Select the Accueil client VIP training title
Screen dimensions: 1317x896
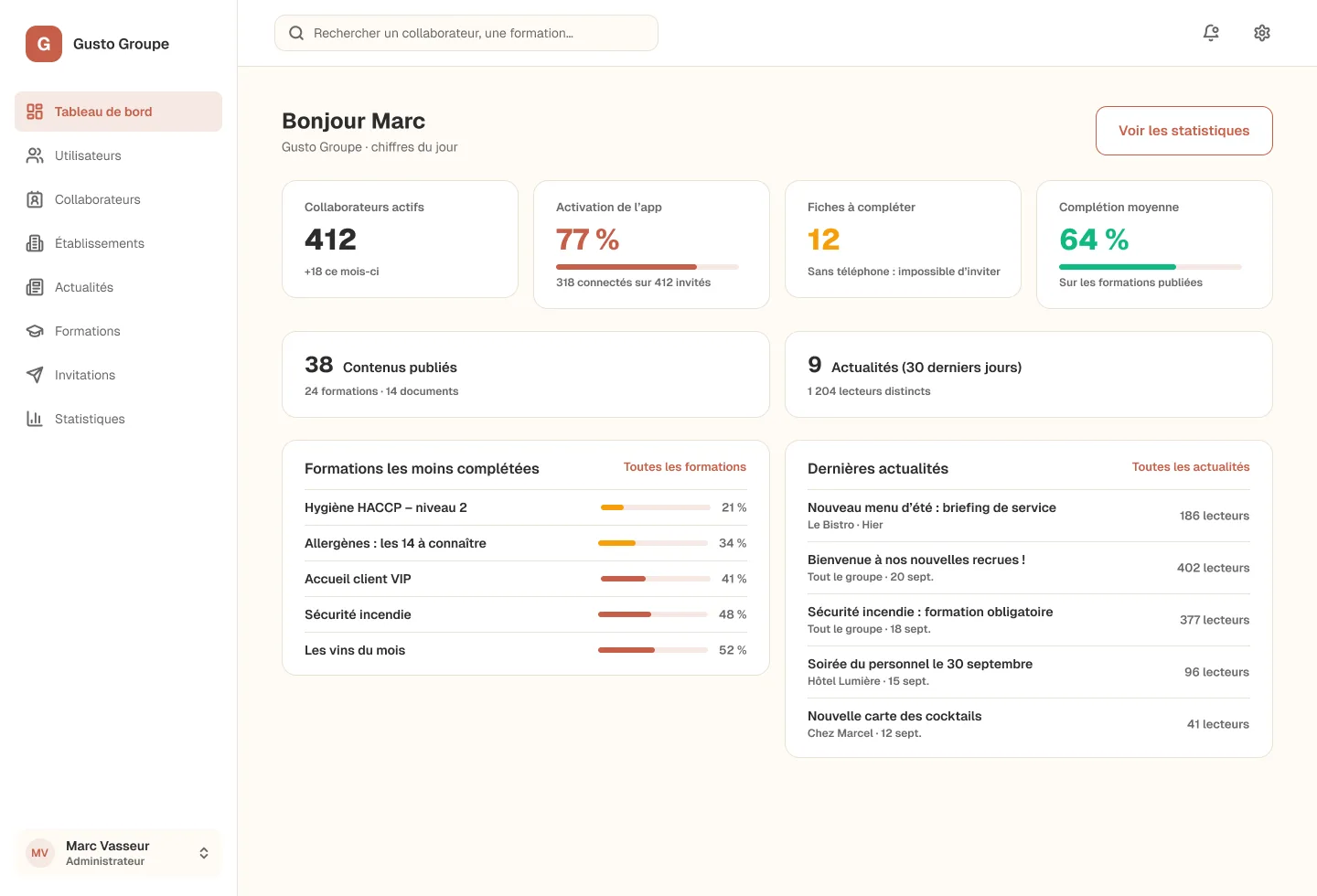[x=358, y=579]
